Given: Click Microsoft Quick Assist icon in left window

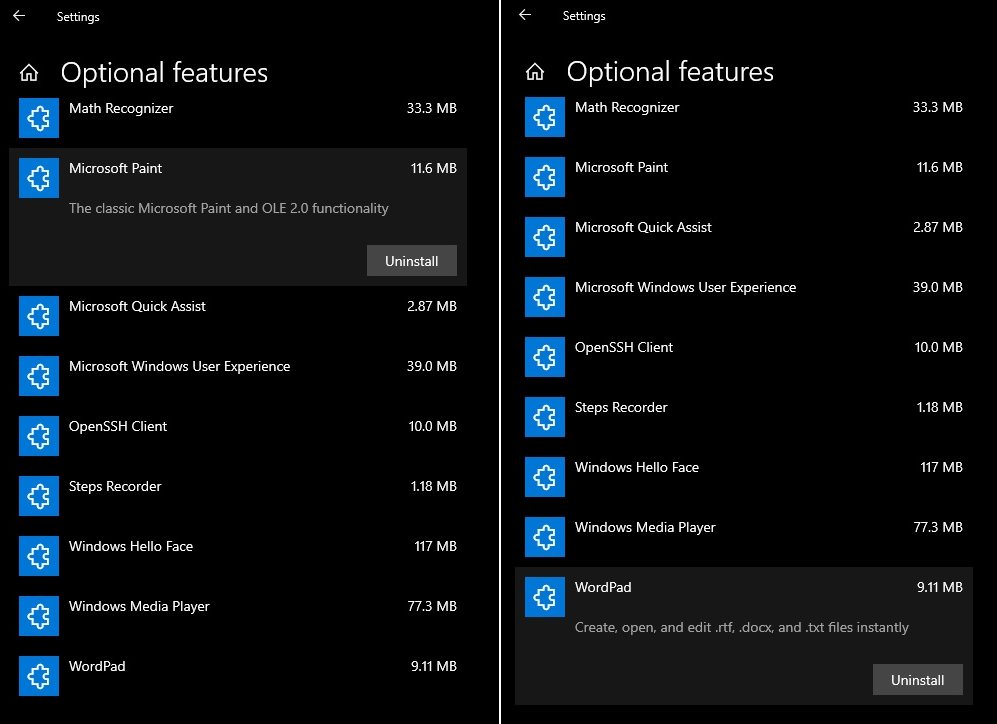Looking at the screenshot, I should click(x=39, y=316).
